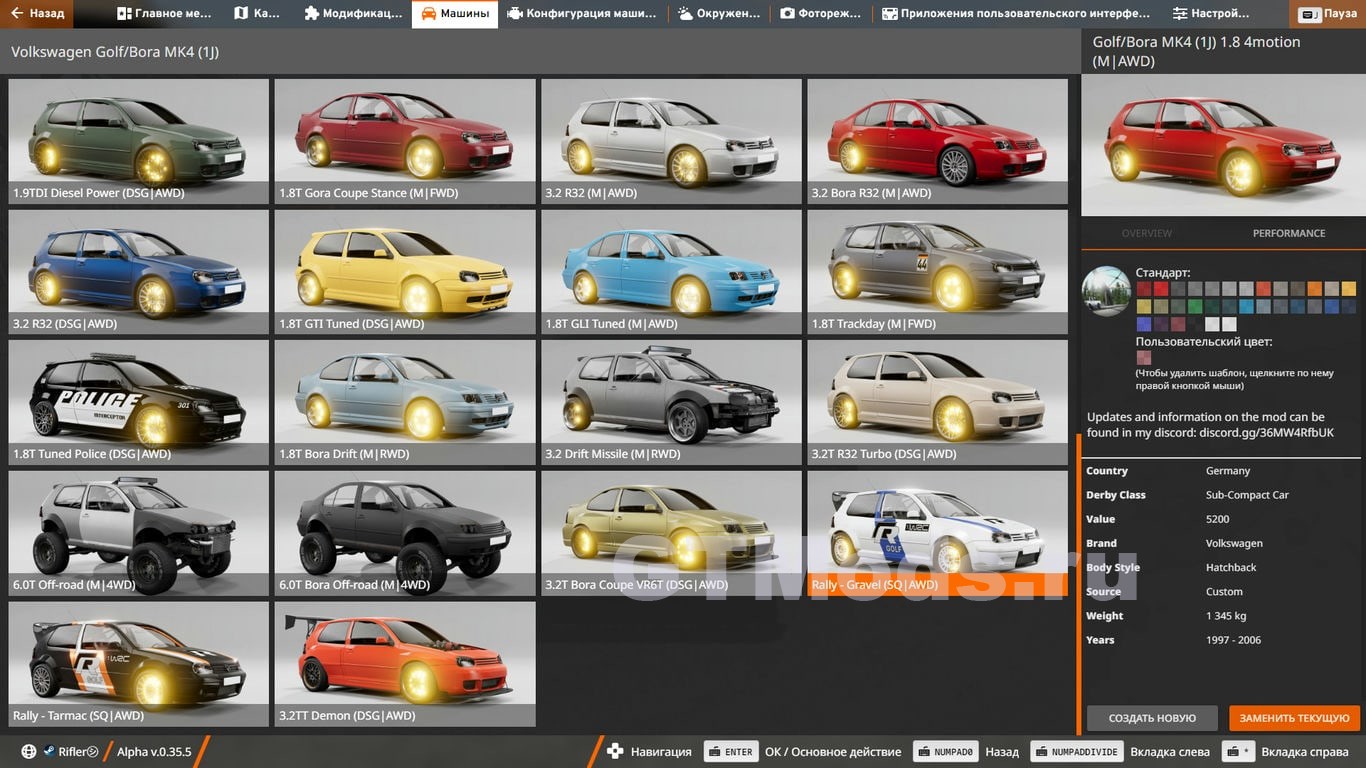Go back with the Назад arrow button
The height and width of the screenshot is (768, 1366).
tap(38, 14)
